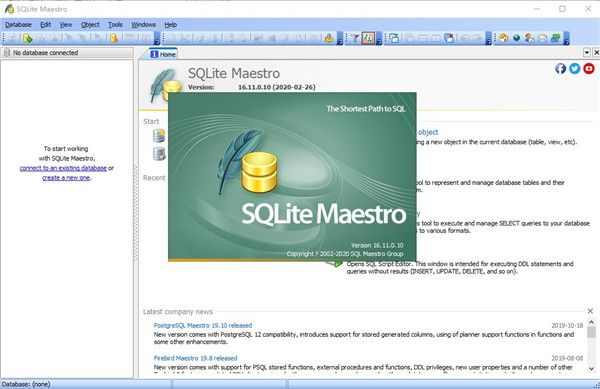Click the envelope email toolbar icon
Viewport: 600px width, 389px height.
(x=543, y=38)
